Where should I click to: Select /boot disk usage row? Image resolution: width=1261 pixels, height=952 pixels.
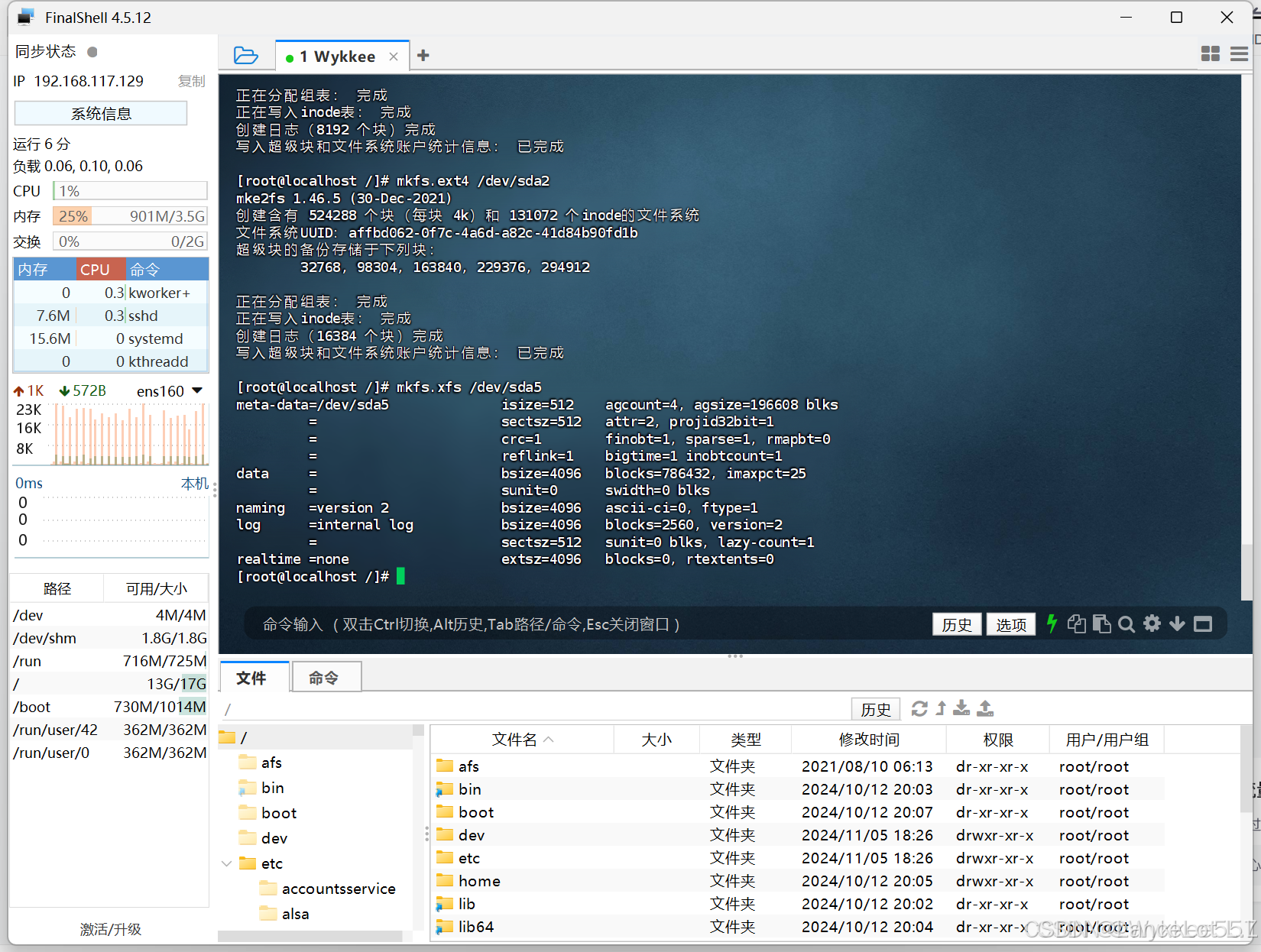click(x=109, y=707)
